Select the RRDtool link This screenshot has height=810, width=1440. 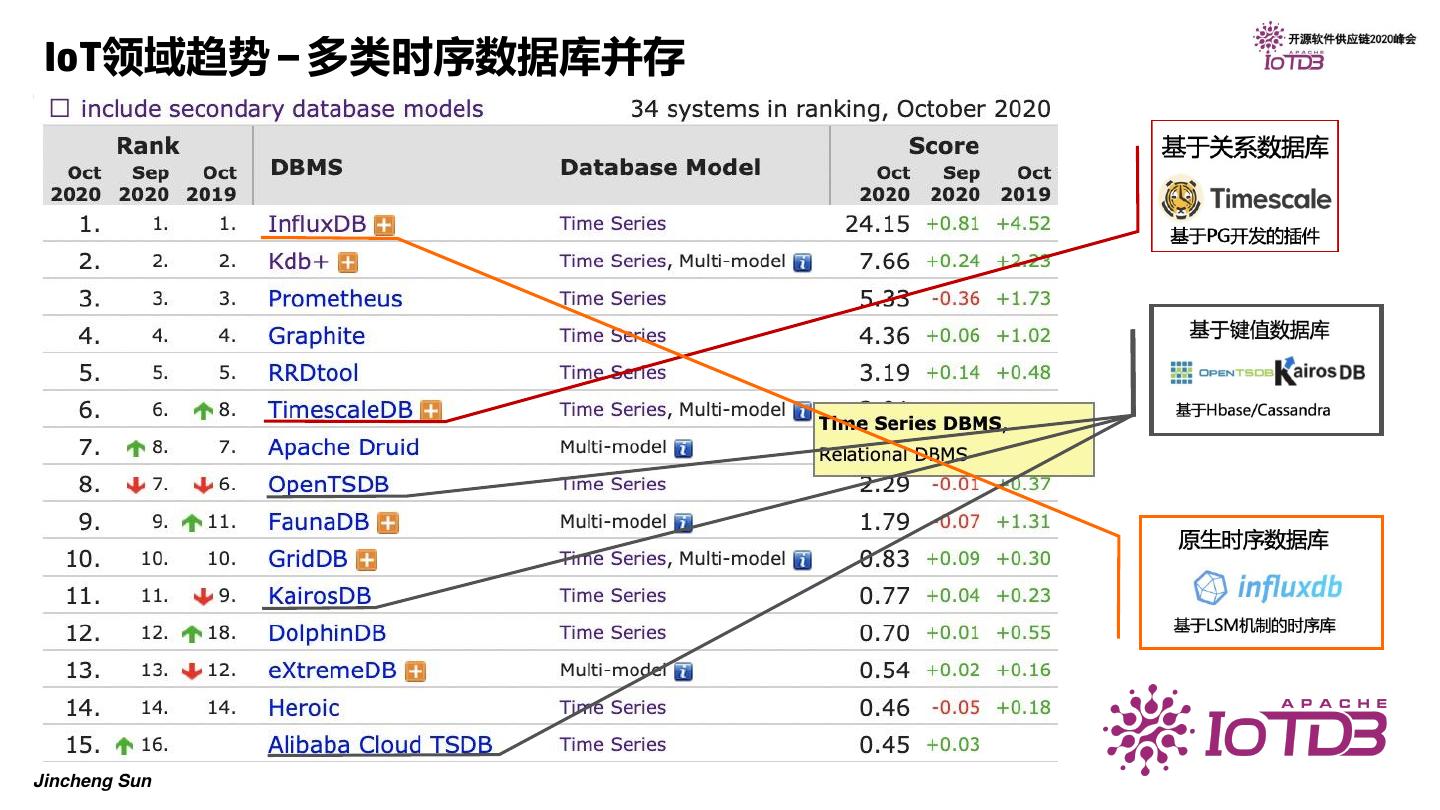pos(313,373)
